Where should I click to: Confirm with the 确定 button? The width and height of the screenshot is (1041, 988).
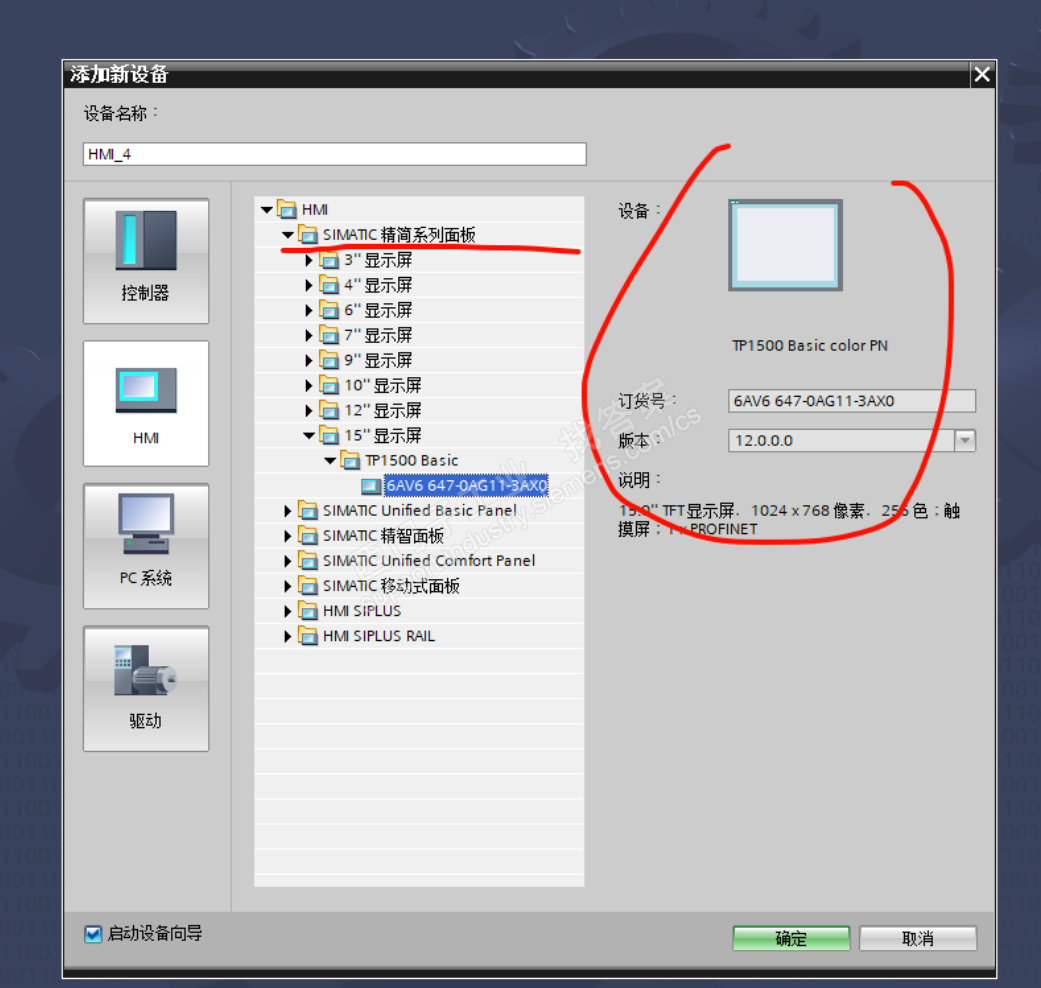791,938
